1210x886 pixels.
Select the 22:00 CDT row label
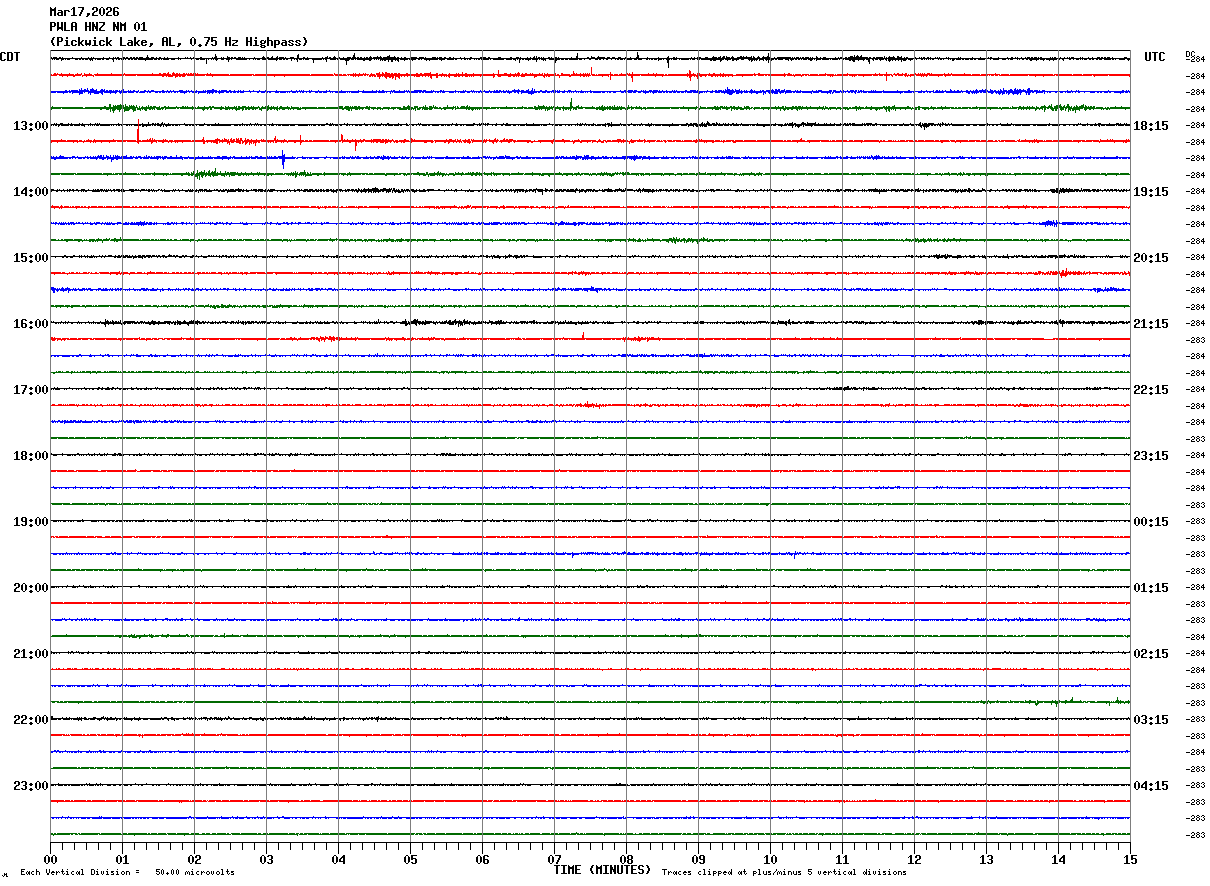(x=31, y=720)
